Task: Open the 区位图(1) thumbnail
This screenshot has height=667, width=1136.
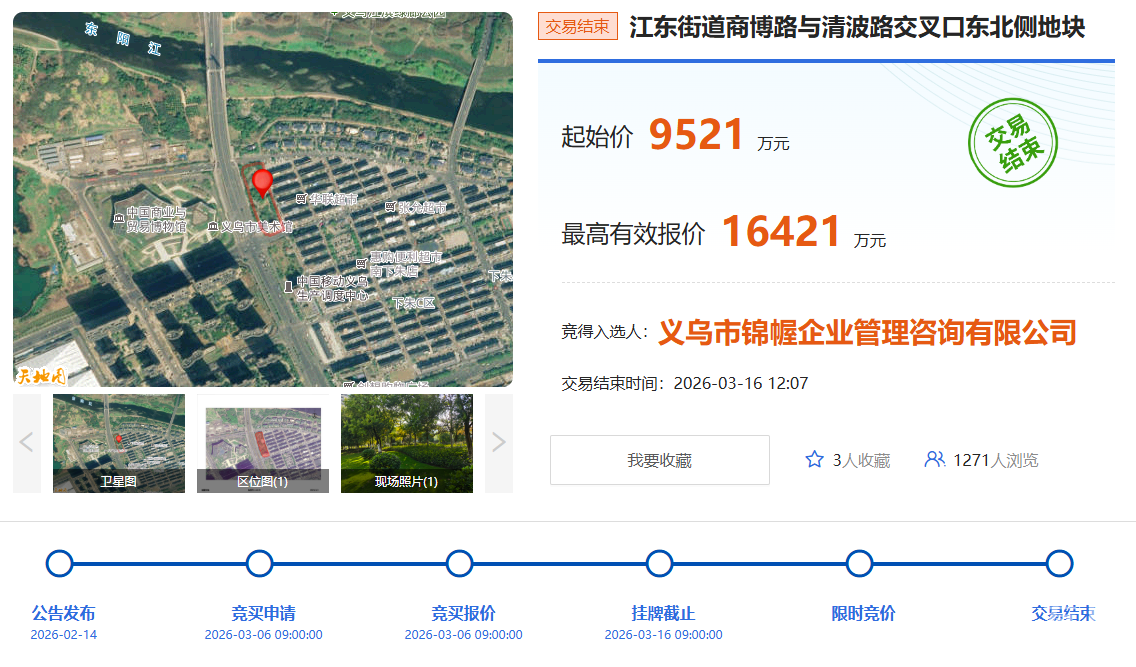Action: tap(263, 443)
